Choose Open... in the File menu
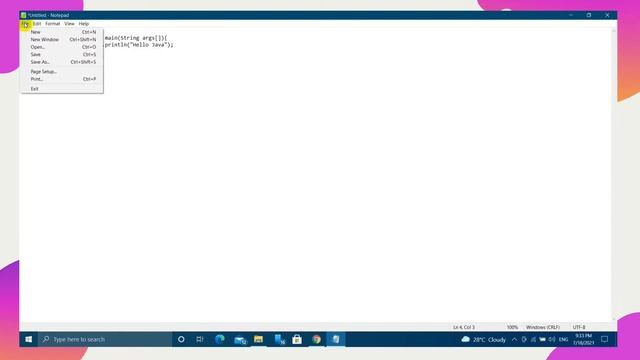Screen dimensions: 640x360 click(x=62, y=47)
